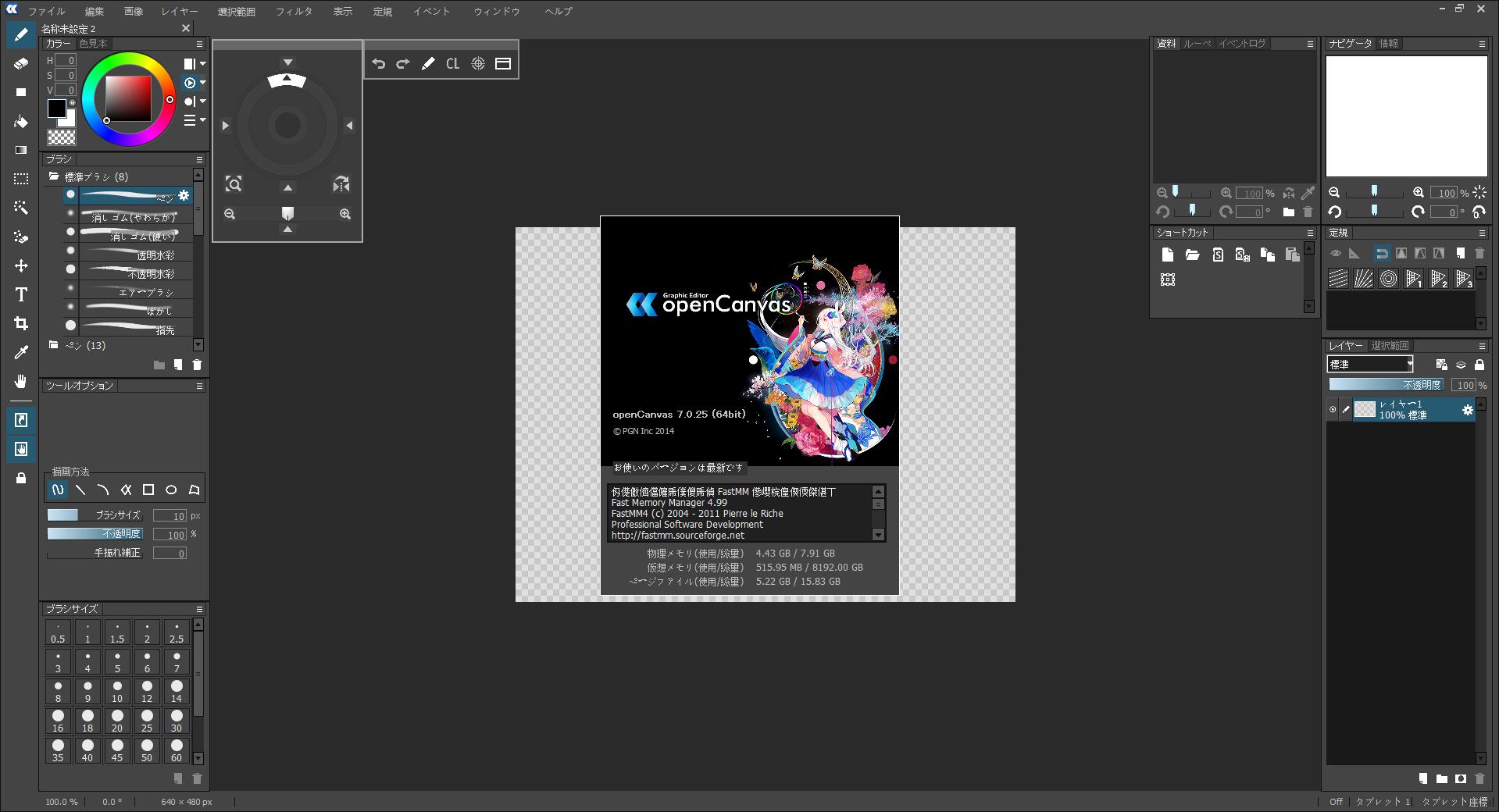Toggle ruler visibility with the eye icon
The height and width of the screenshot is (812, 1499).
tap(1336, 254)
